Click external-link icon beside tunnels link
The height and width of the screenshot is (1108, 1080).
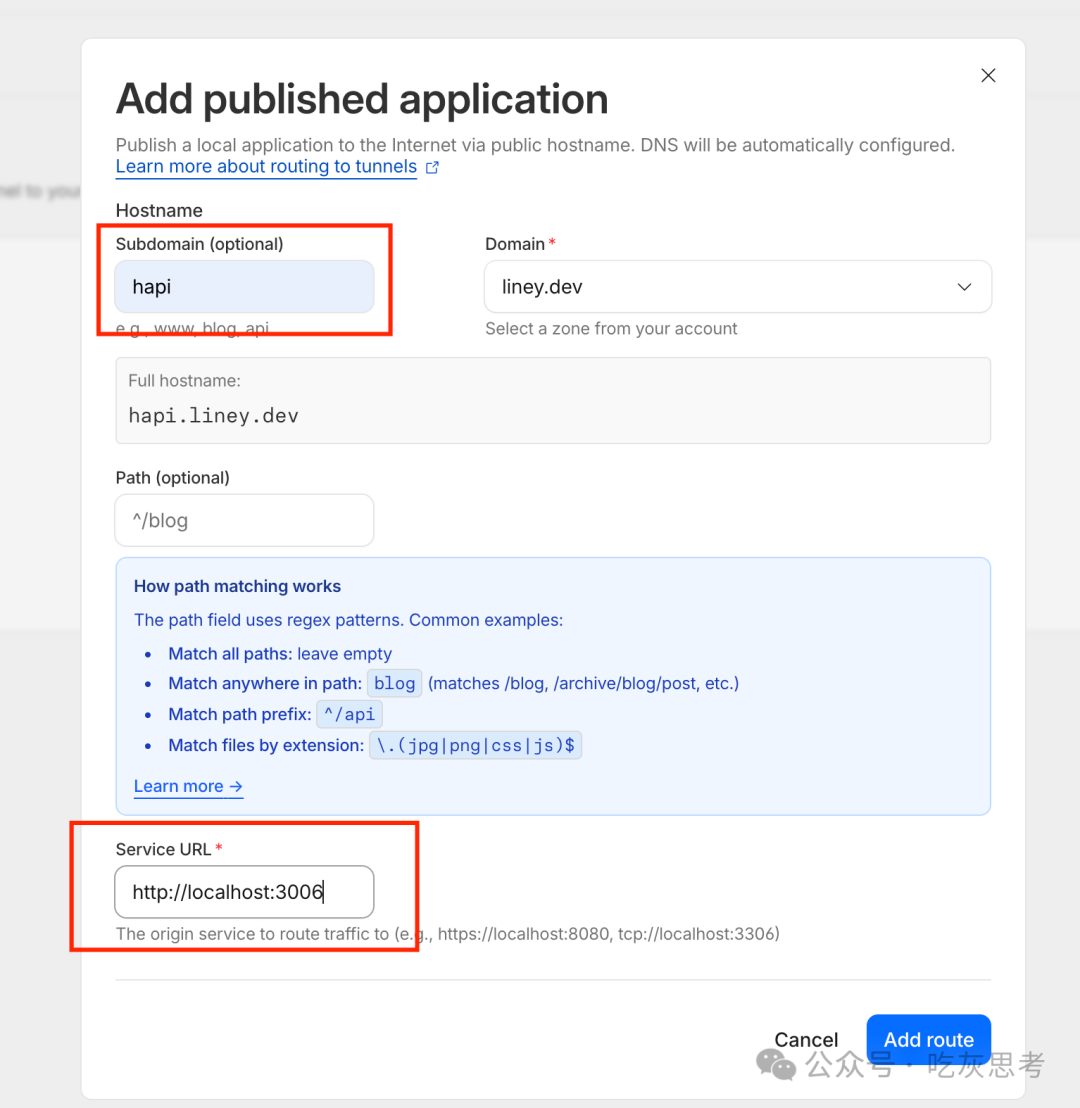(x=433, y=167)
